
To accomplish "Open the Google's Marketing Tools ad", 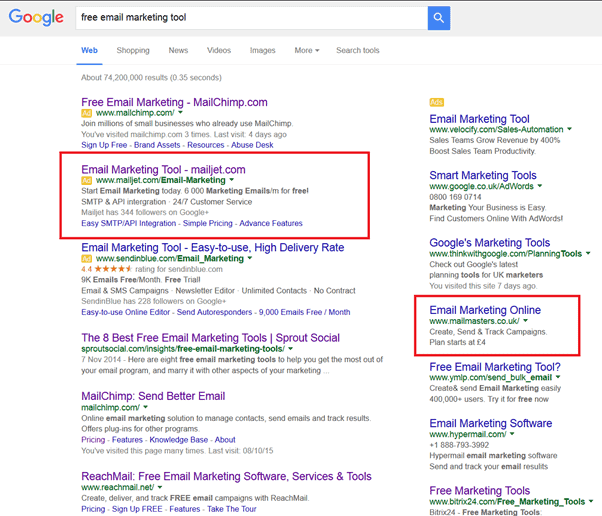I will [490, 243].
